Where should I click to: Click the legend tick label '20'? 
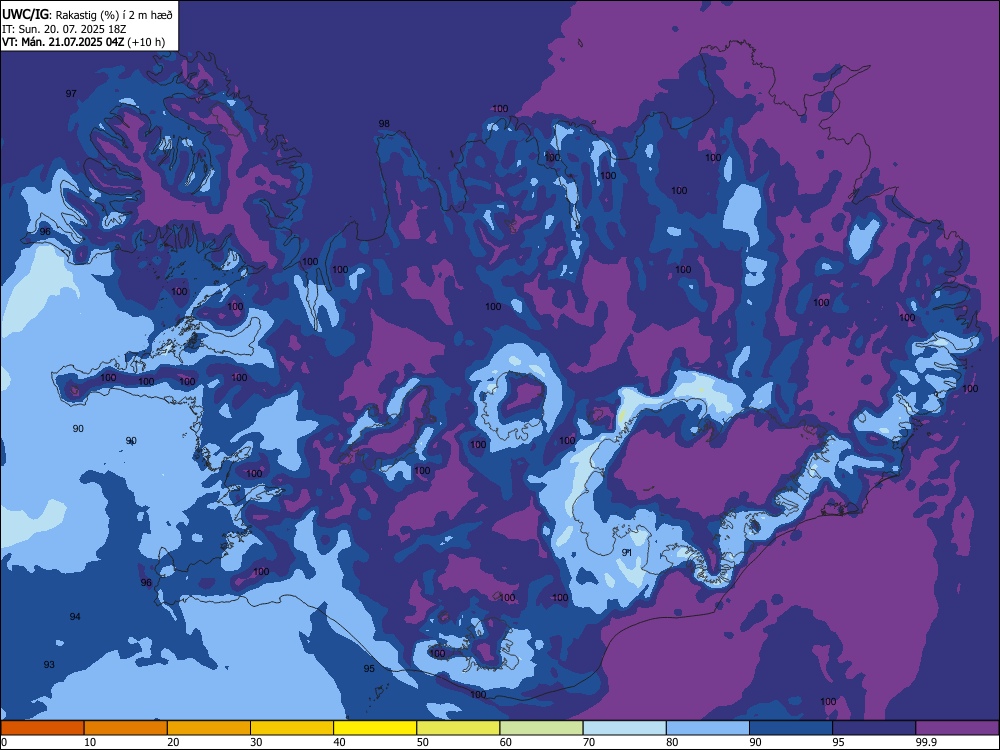pyautogui.click(x=173, y=742)
